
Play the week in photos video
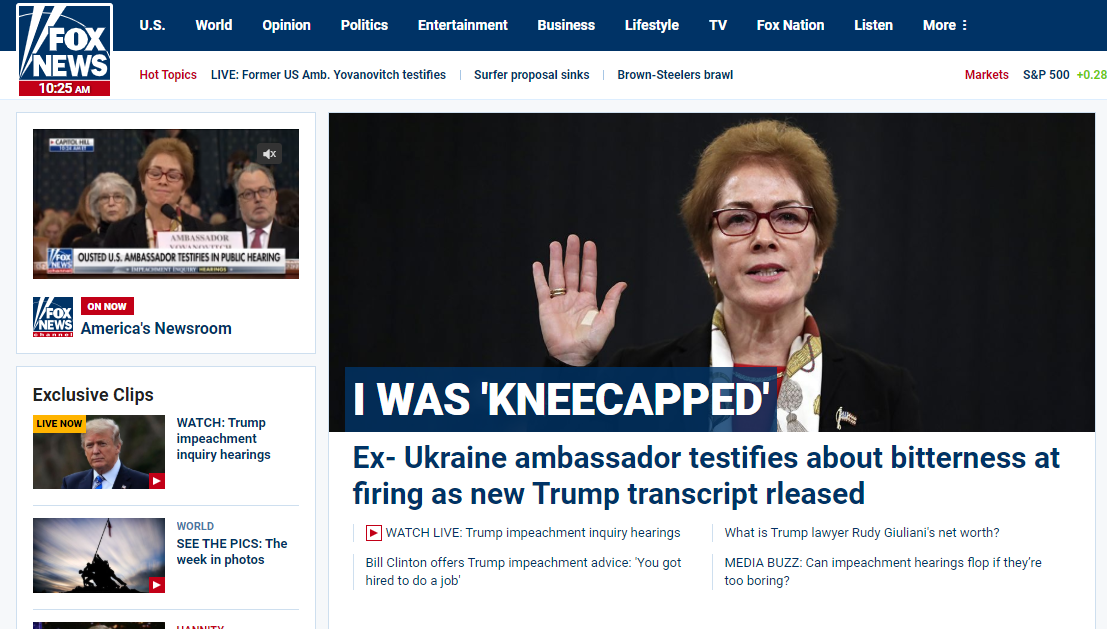coord(157,585)
